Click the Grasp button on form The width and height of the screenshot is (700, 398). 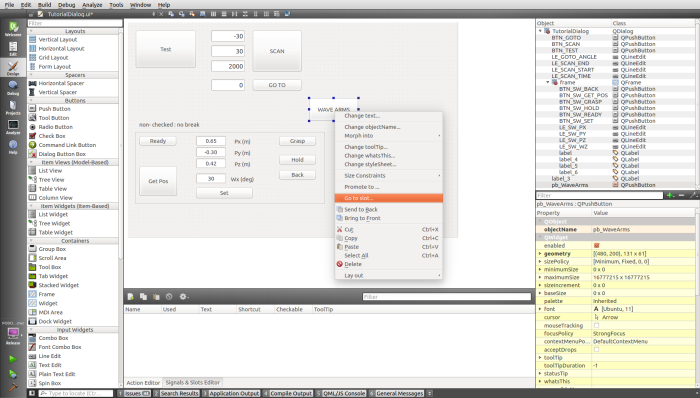(297, 141)
